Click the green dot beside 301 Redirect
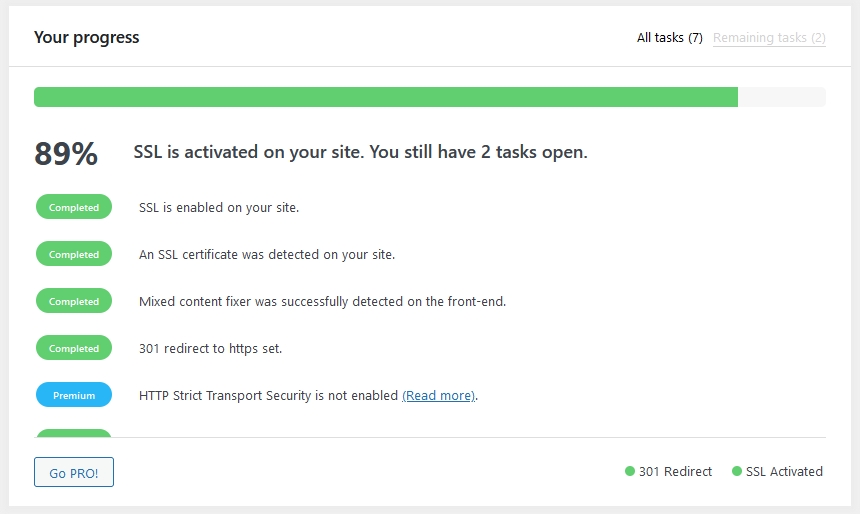The image size is (860, 514). point(630,471)
